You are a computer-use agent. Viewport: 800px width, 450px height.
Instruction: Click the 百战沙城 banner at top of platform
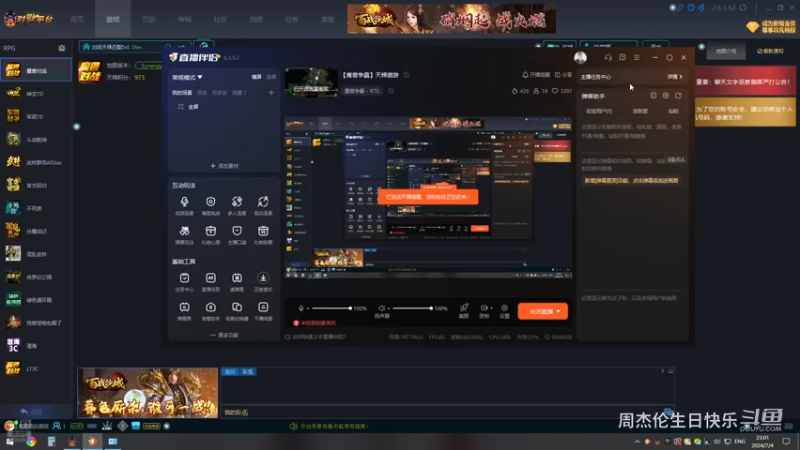coord(452,19)
